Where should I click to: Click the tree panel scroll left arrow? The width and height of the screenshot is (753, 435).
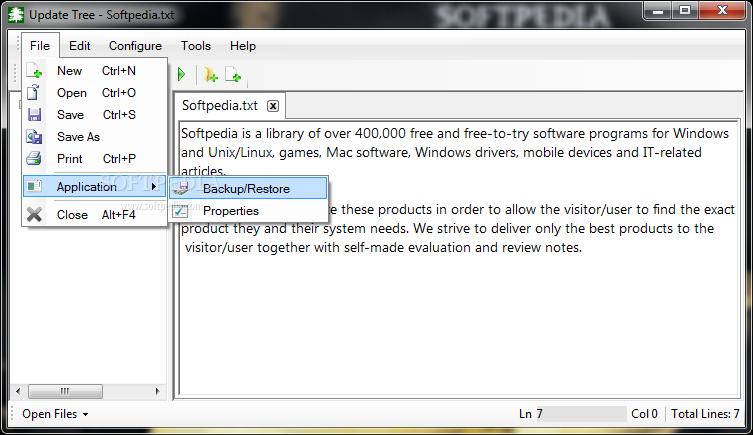tap(18, 391)
